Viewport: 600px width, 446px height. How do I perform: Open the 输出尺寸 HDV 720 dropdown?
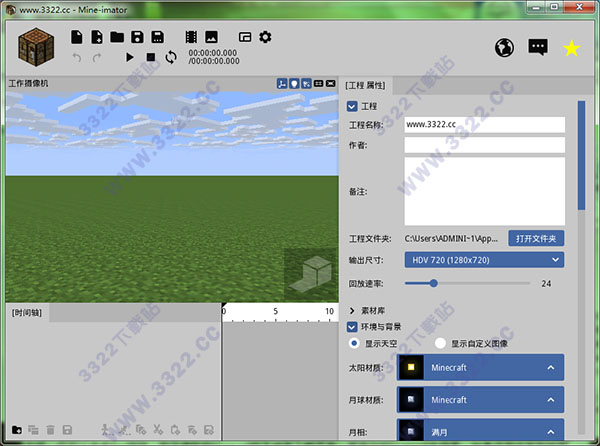coord(484,260)
